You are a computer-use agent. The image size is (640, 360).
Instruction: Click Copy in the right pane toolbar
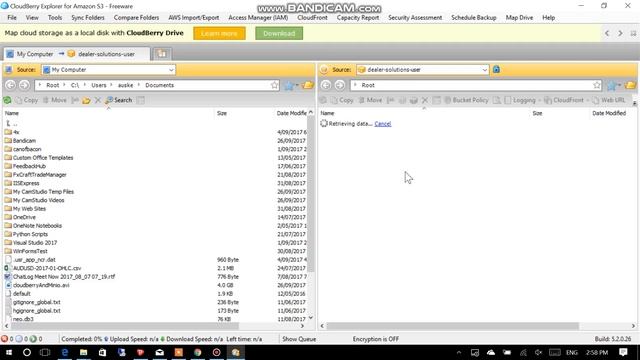point(342,100)
